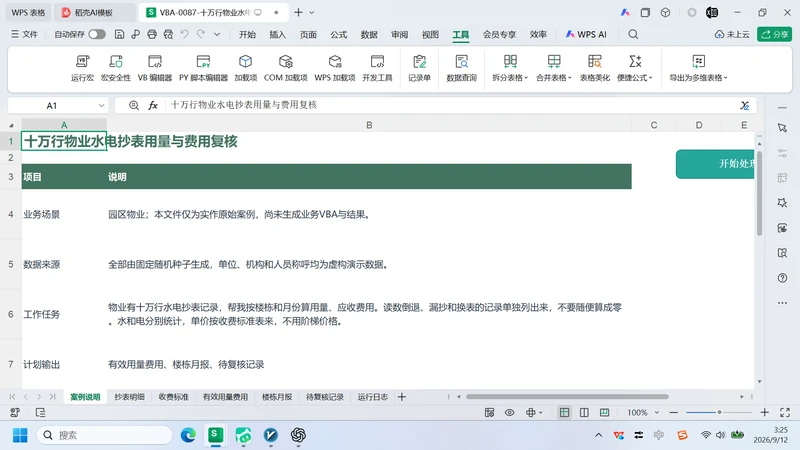The width and height of the screenshot is (800, 450).
Task: Redo the last action
Action: [x=201, y=34]
